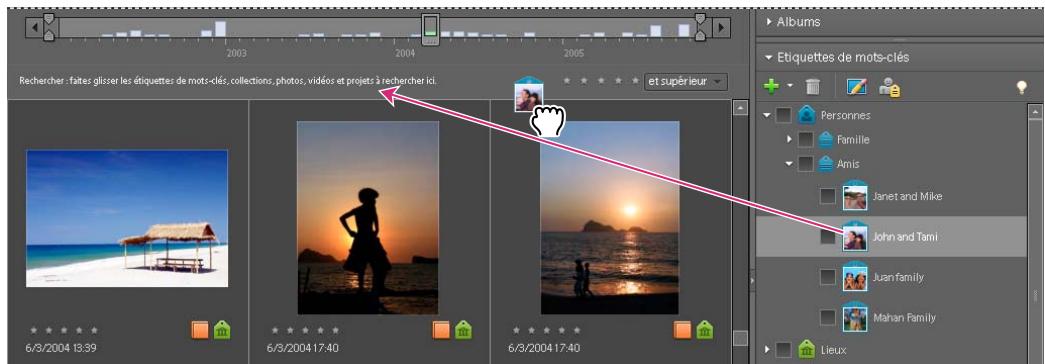This screenshot has width=1045, height=364.
Task: Click orange album icon under sunset couple photo
Action: pos(682,330)
